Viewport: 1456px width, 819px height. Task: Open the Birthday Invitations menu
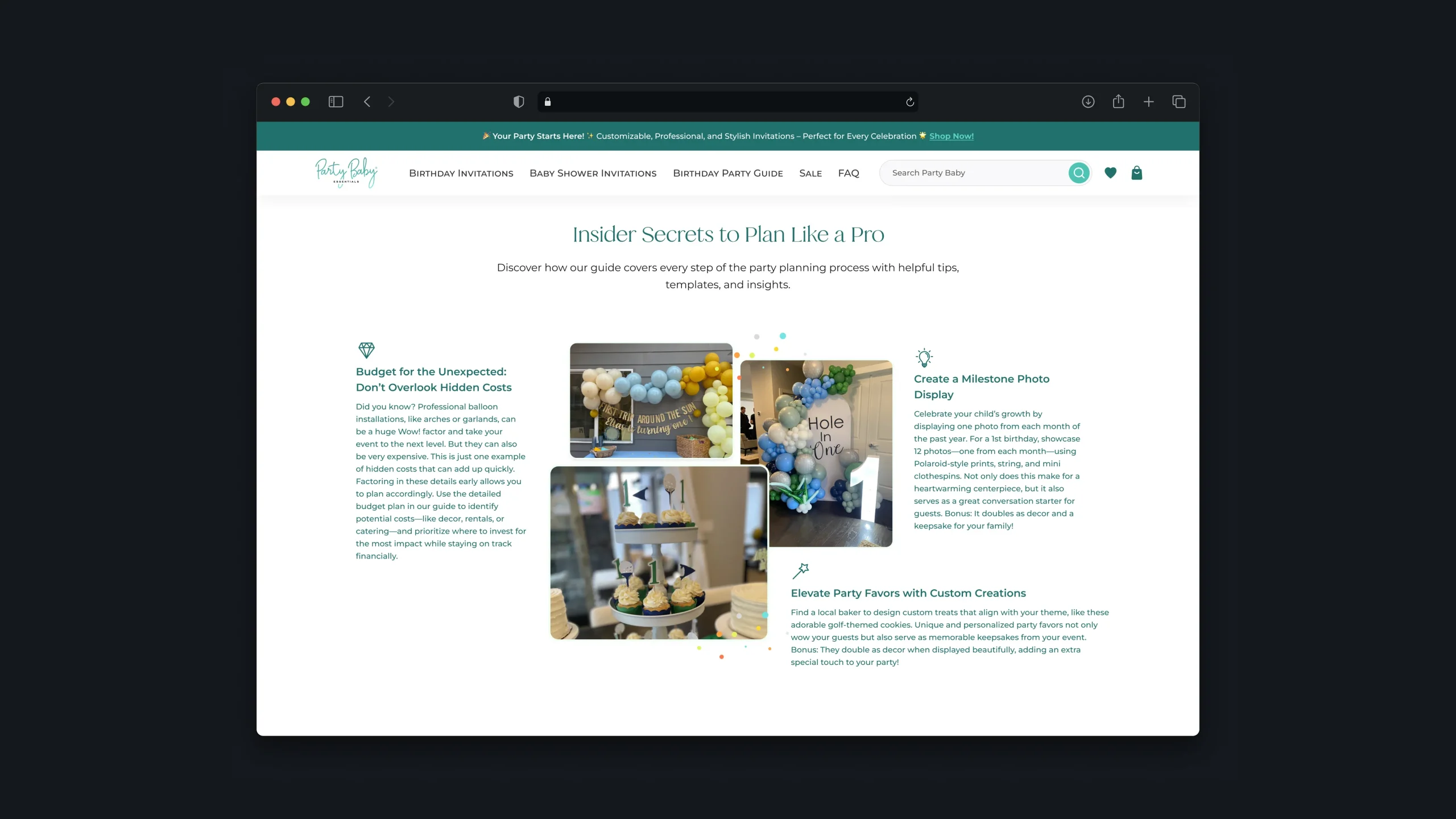[461, 173]
